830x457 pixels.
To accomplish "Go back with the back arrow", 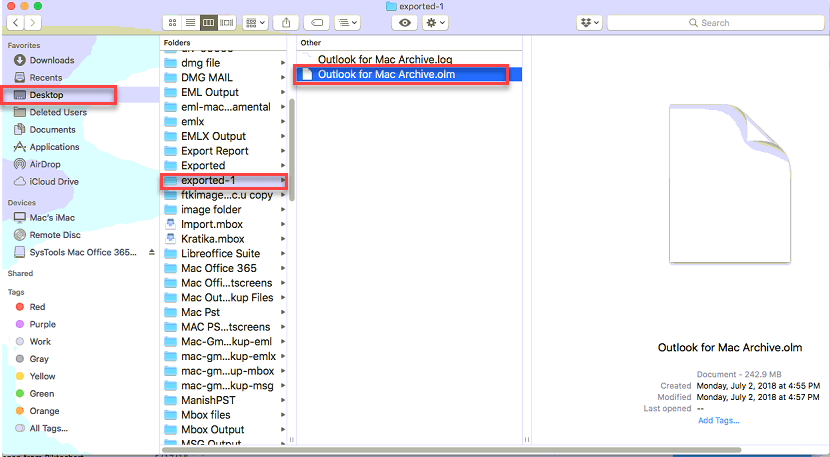I will [17, 22].
